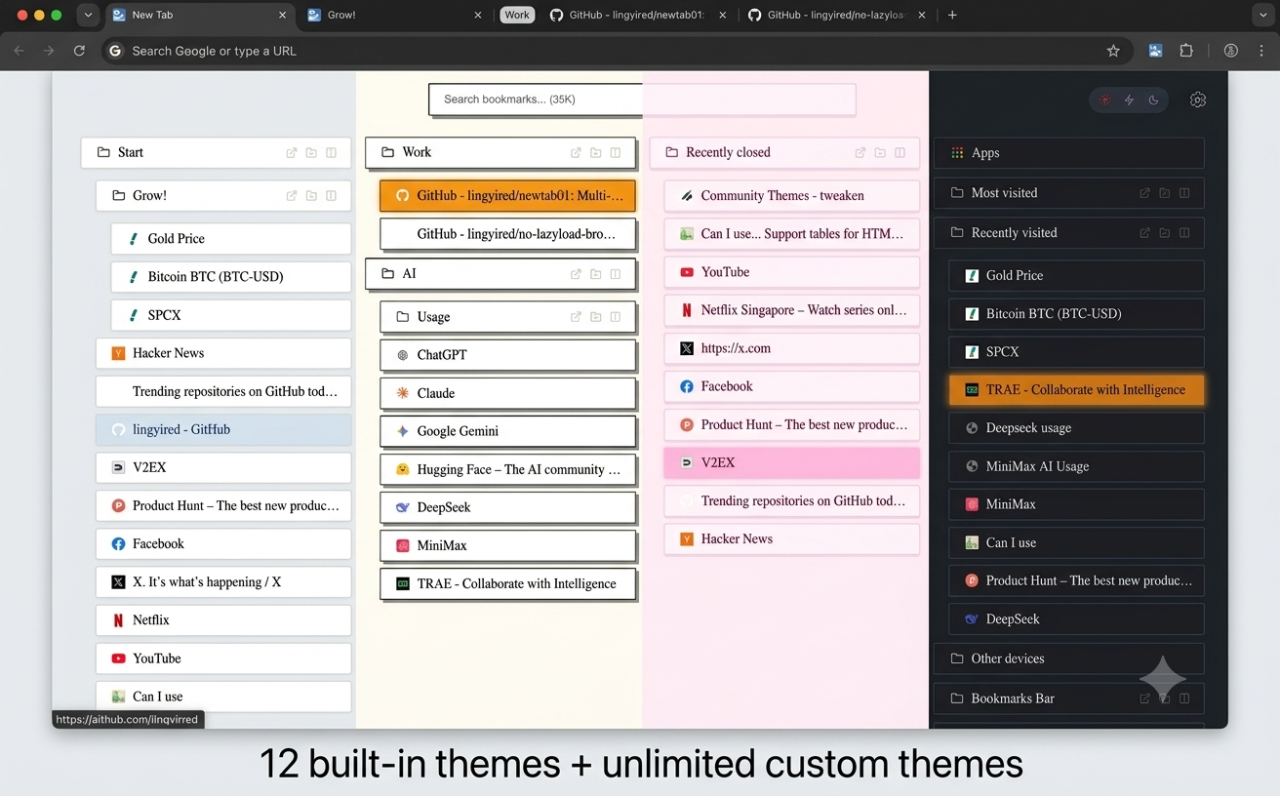
Task: Click the open-in-new-tab icon on the AI row
Action: tap(576, 274)
